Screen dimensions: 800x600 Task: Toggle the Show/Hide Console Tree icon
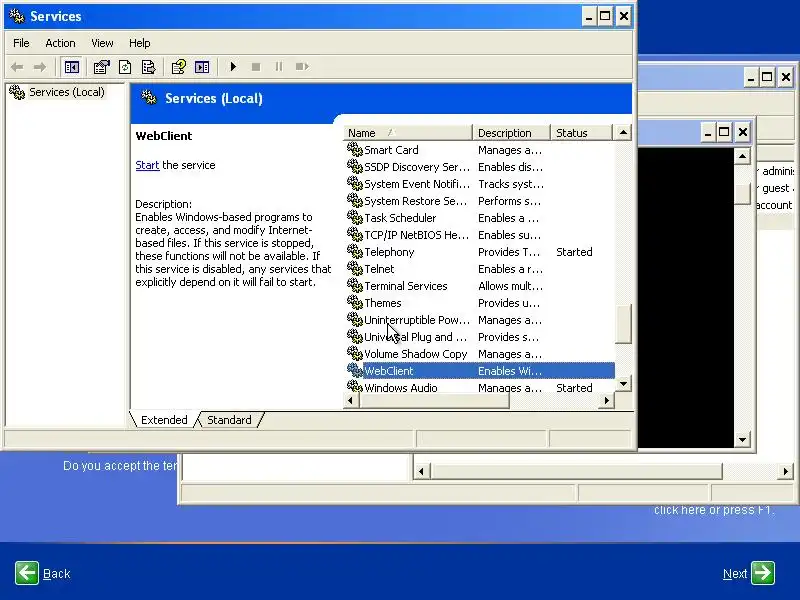point(72,67)
